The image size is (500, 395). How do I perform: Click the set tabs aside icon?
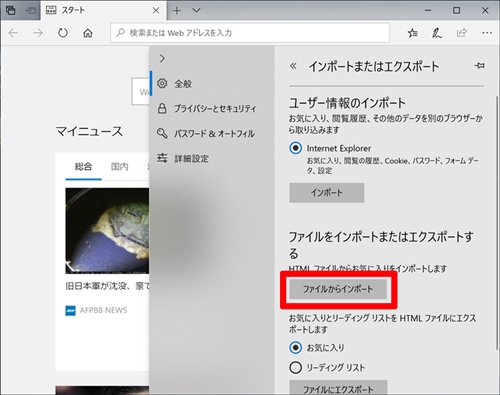click(31, 11)
